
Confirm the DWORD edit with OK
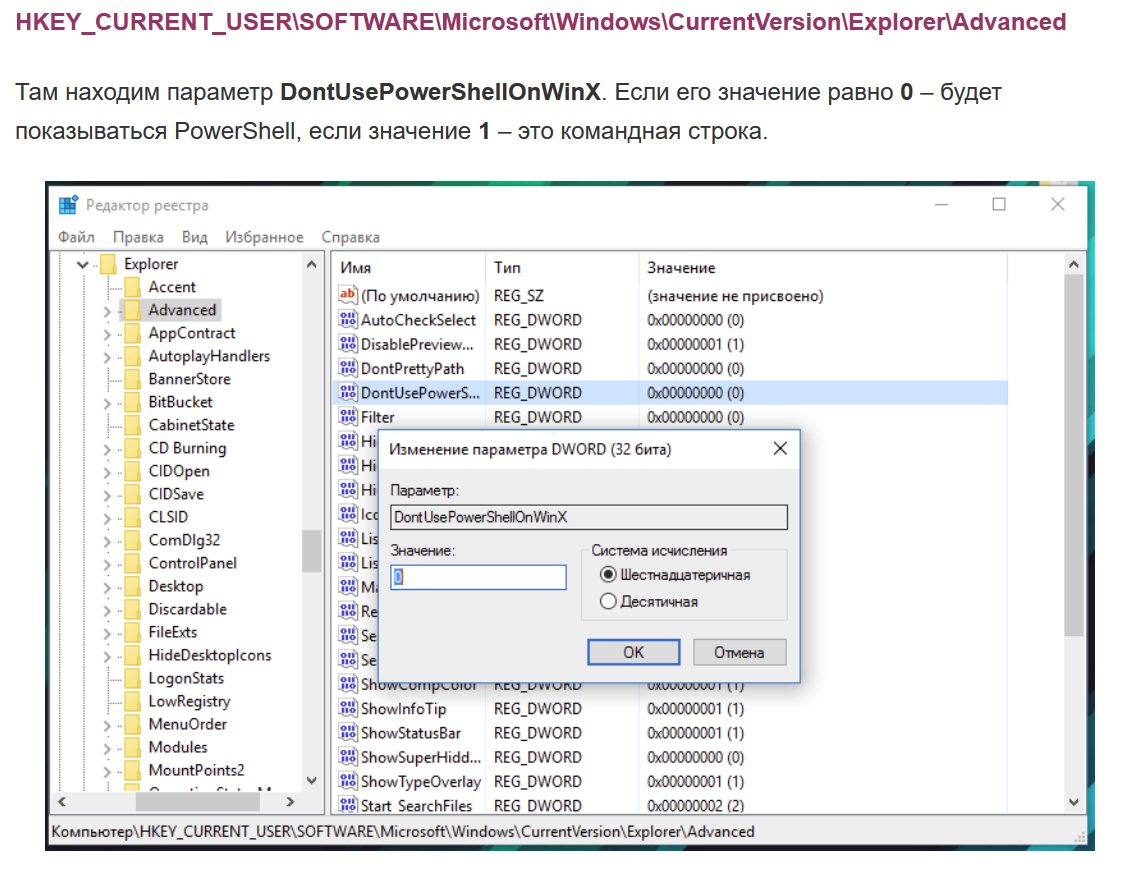click(633, 652)
